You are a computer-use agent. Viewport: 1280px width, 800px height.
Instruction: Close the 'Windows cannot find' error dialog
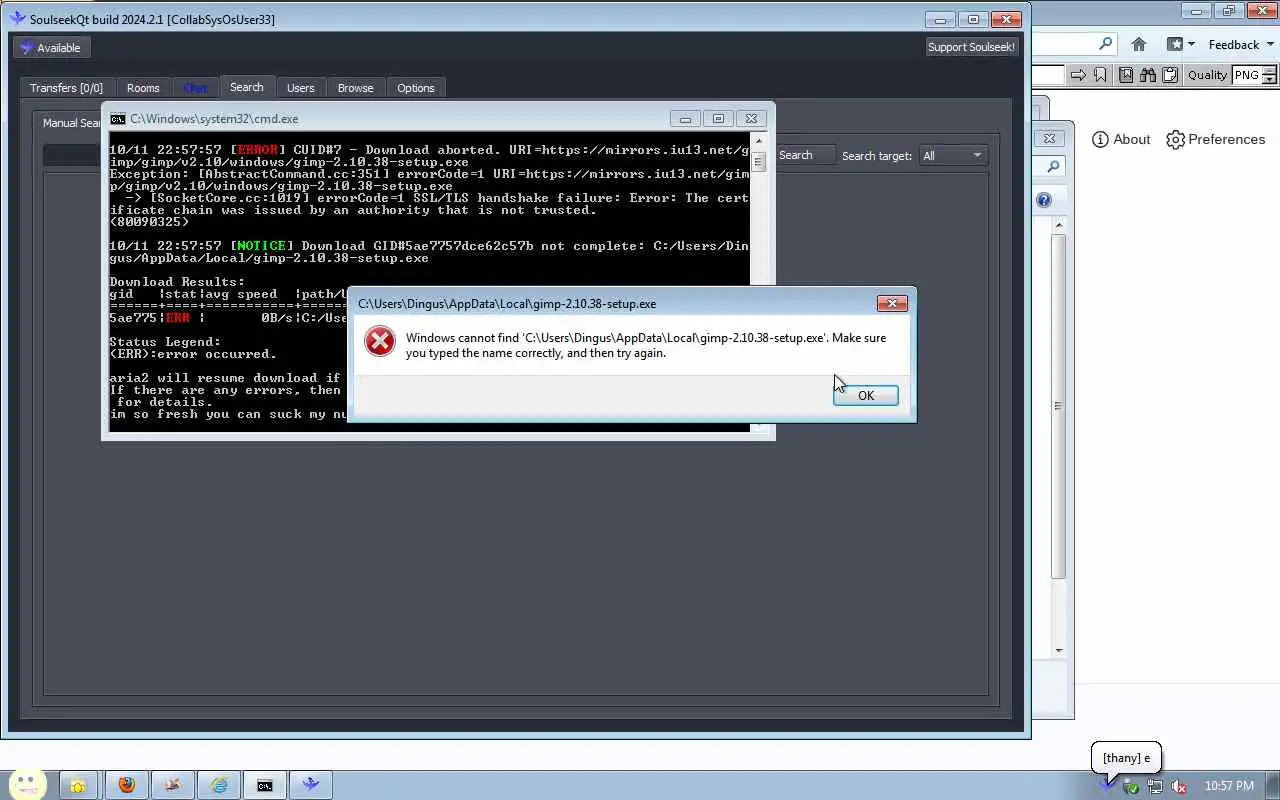pyautogui.click(x=891, y=303)
